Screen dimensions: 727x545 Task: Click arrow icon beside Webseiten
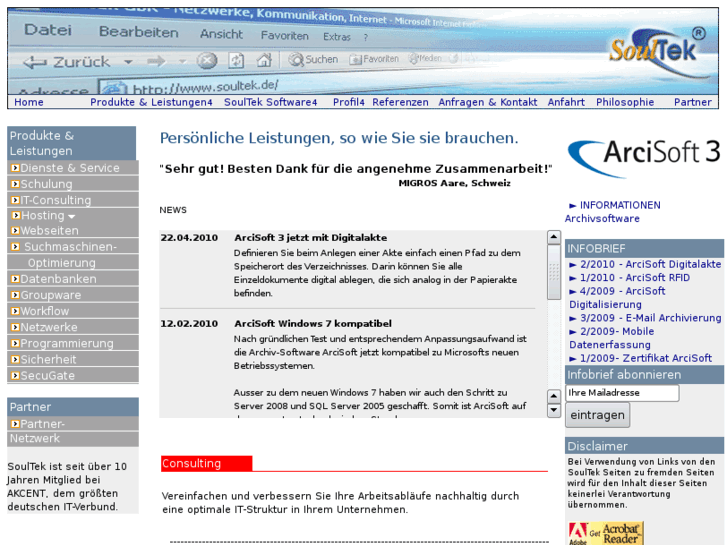[15, 231]
